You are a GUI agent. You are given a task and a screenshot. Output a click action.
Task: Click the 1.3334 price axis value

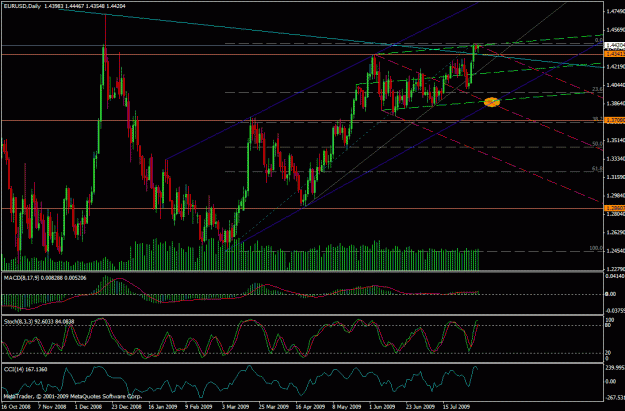(x=615, y=159)
